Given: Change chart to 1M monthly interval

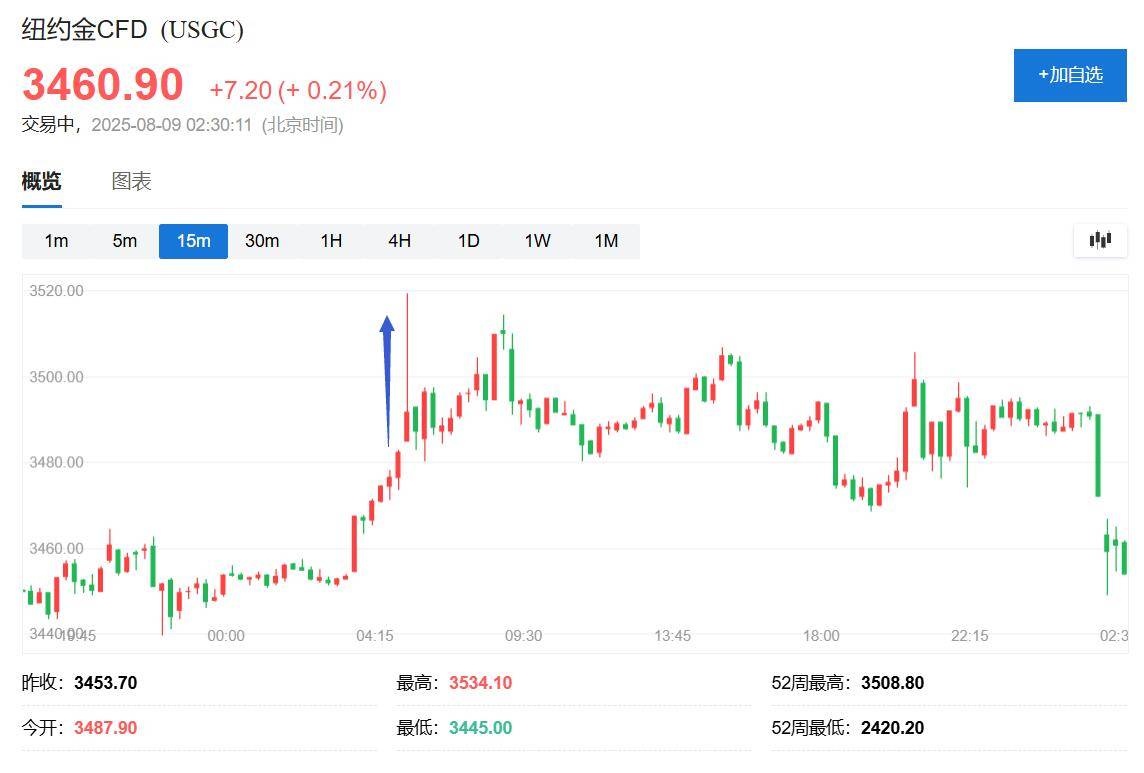Looking at the screenshot, I should point(606,241).
